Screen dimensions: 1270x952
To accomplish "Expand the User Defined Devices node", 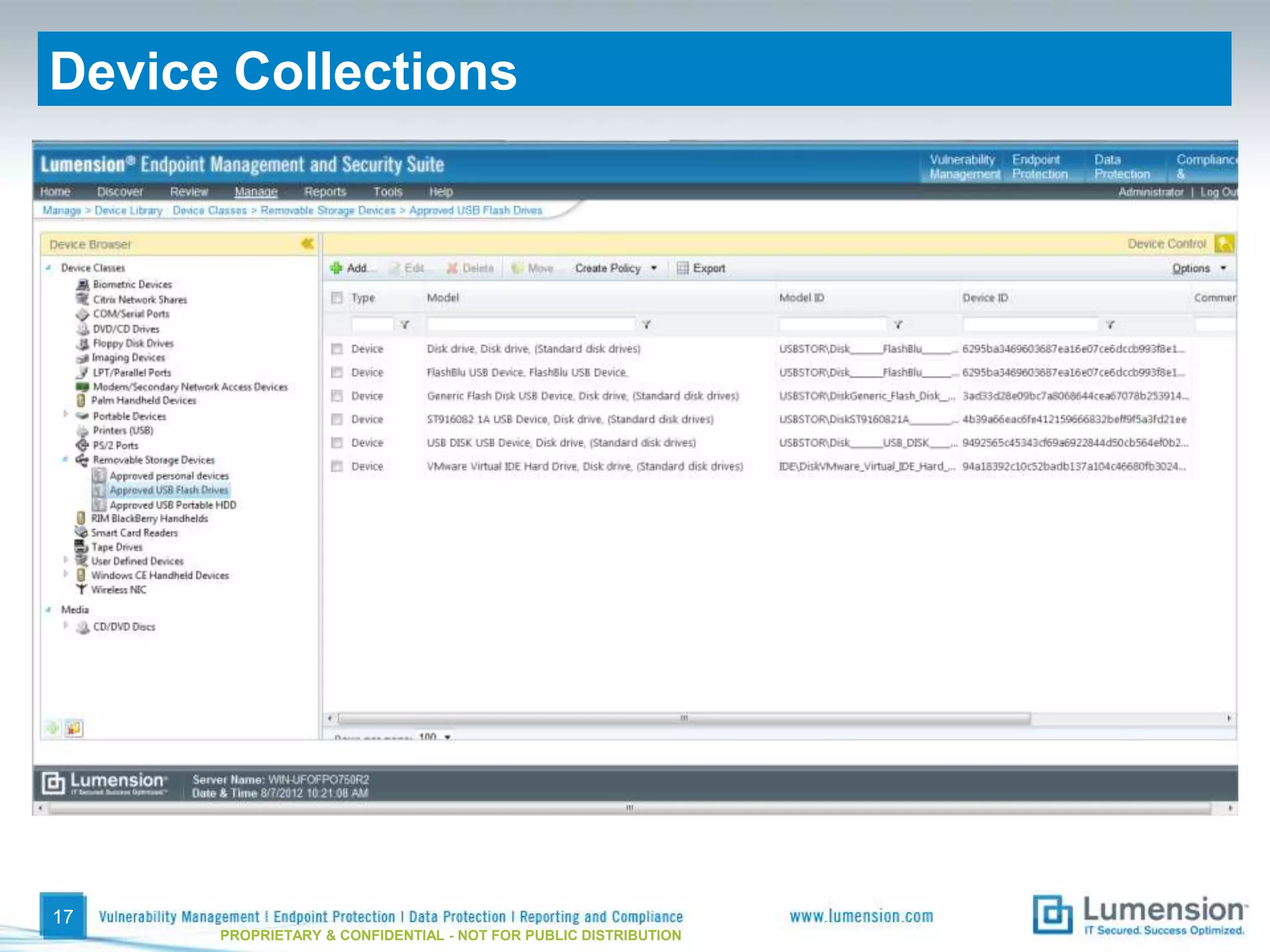I will click(x=66, y=560).
